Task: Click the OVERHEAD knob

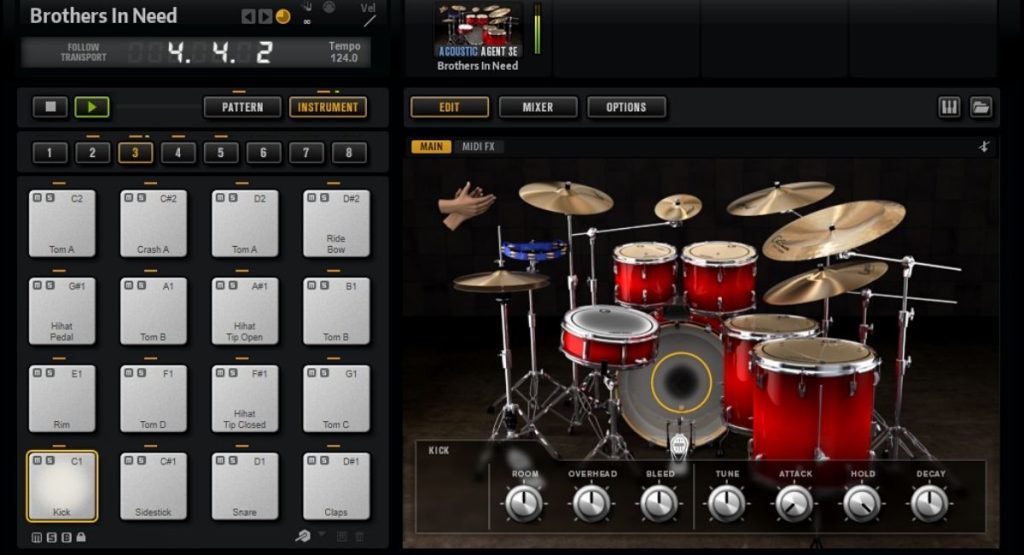Action: (x=591, y=503)
